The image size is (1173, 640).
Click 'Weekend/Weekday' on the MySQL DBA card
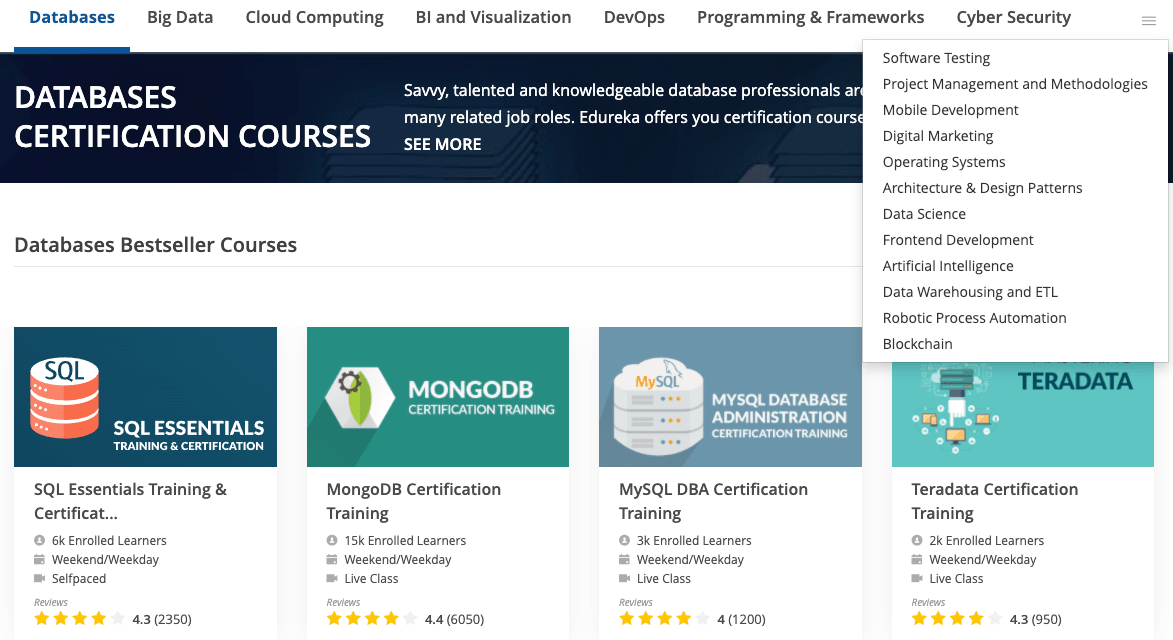(x=690, y=559)
